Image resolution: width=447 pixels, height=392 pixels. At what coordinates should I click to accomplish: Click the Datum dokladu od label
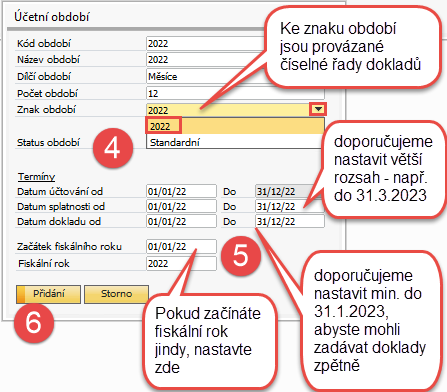(59, 221)
